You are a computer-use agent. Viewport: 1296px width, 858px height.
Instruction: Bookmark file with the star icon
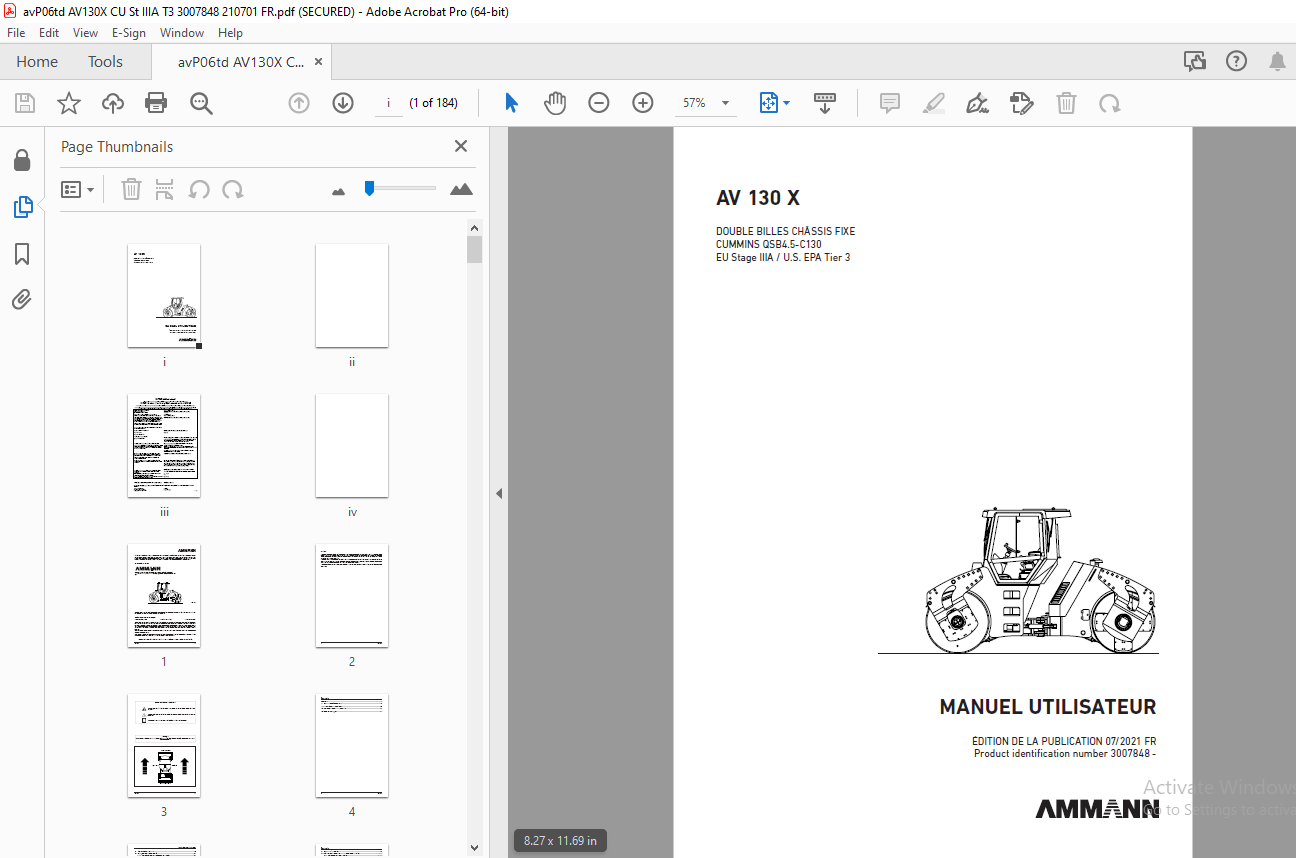[x=68, y=103]
